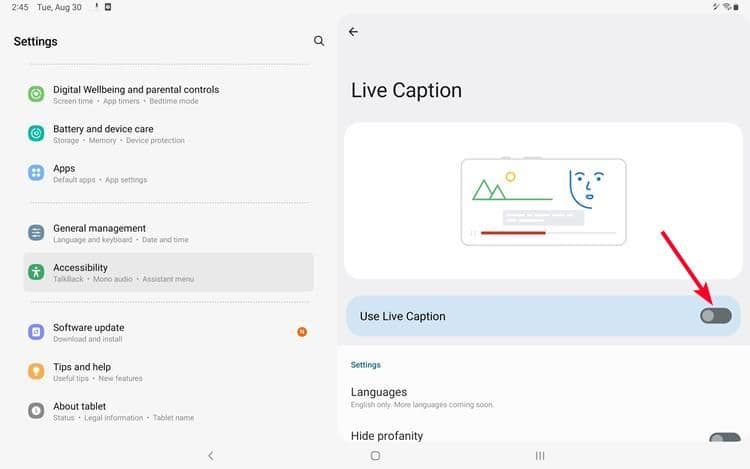
Task: Open the Accessibility settings entry
Action: pos(168,272)
